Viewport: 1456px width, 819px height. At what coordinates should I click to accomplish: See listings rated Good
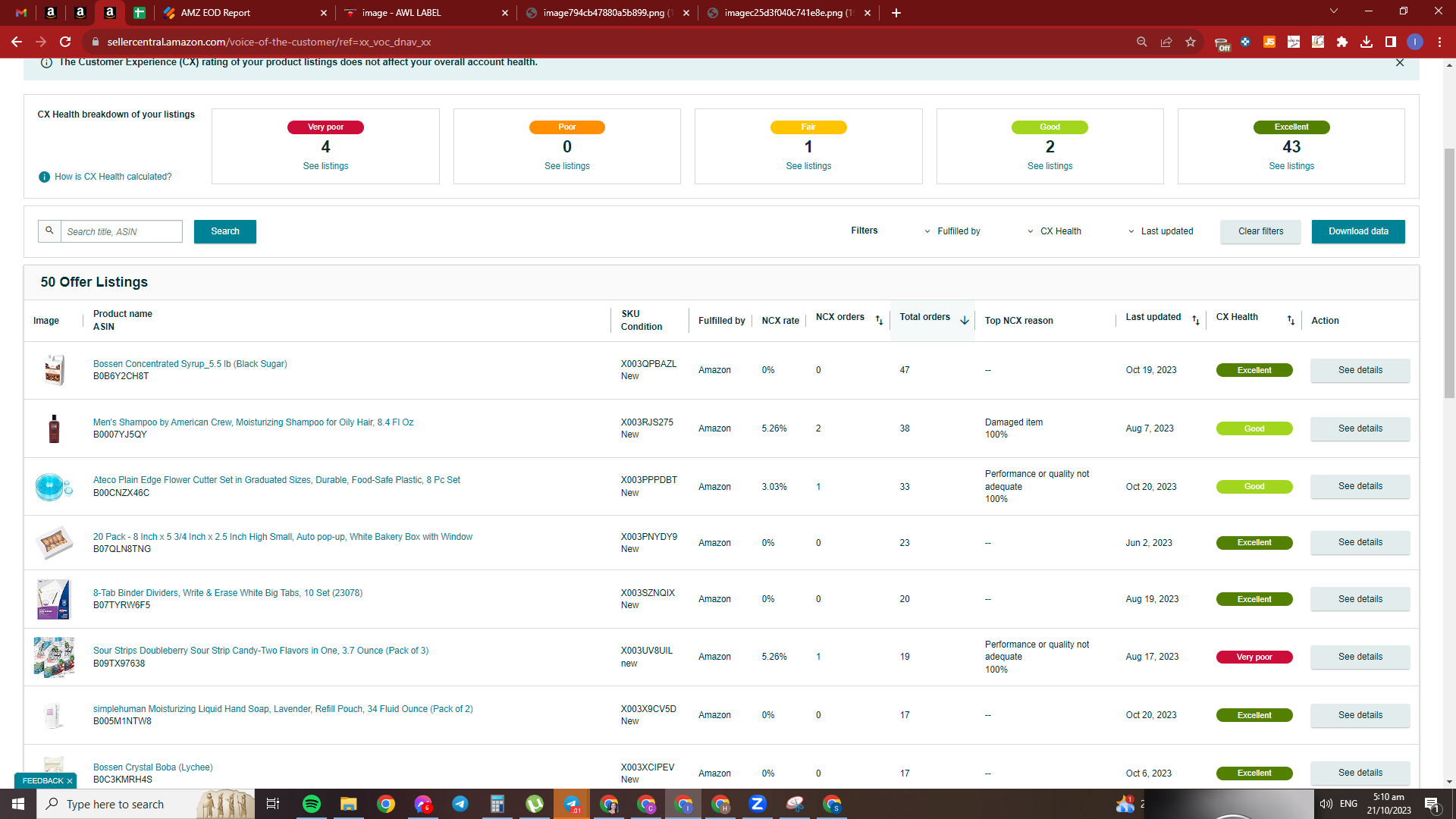(1050, 166)
